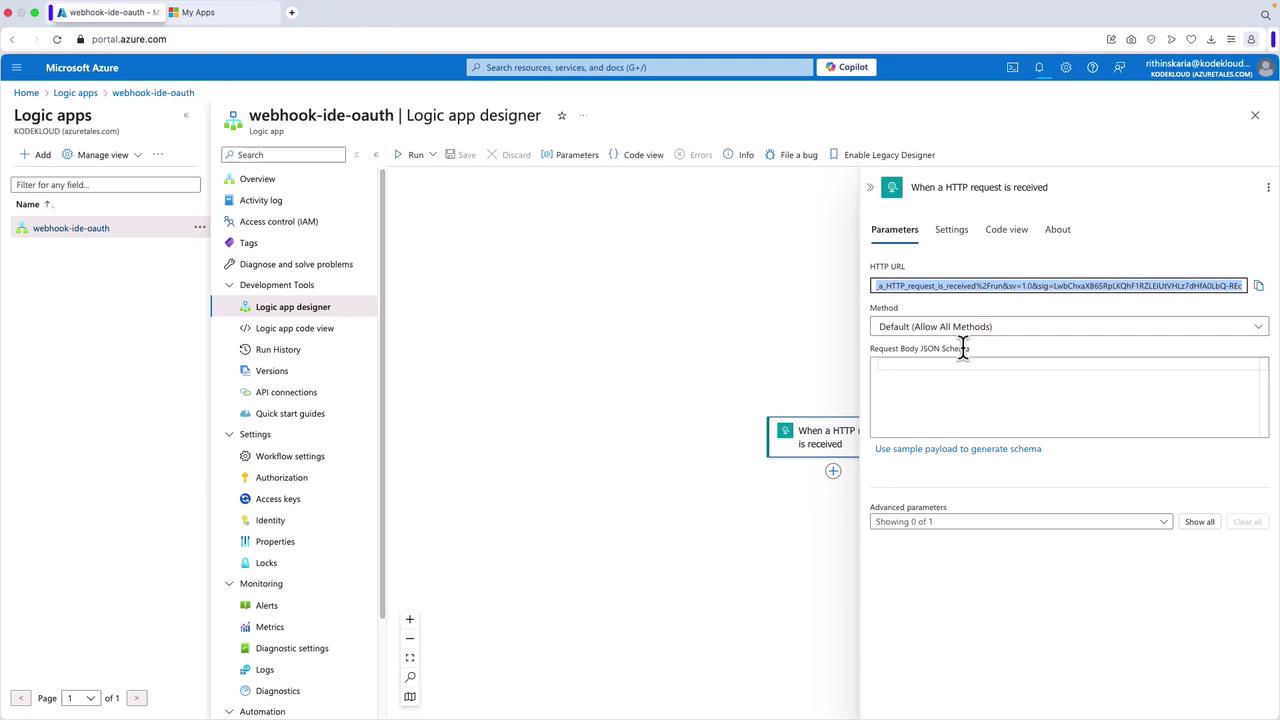Favorite the webhook-ide-oauth logic app
The image size is (1280, 720).
(x=562, y=115)
